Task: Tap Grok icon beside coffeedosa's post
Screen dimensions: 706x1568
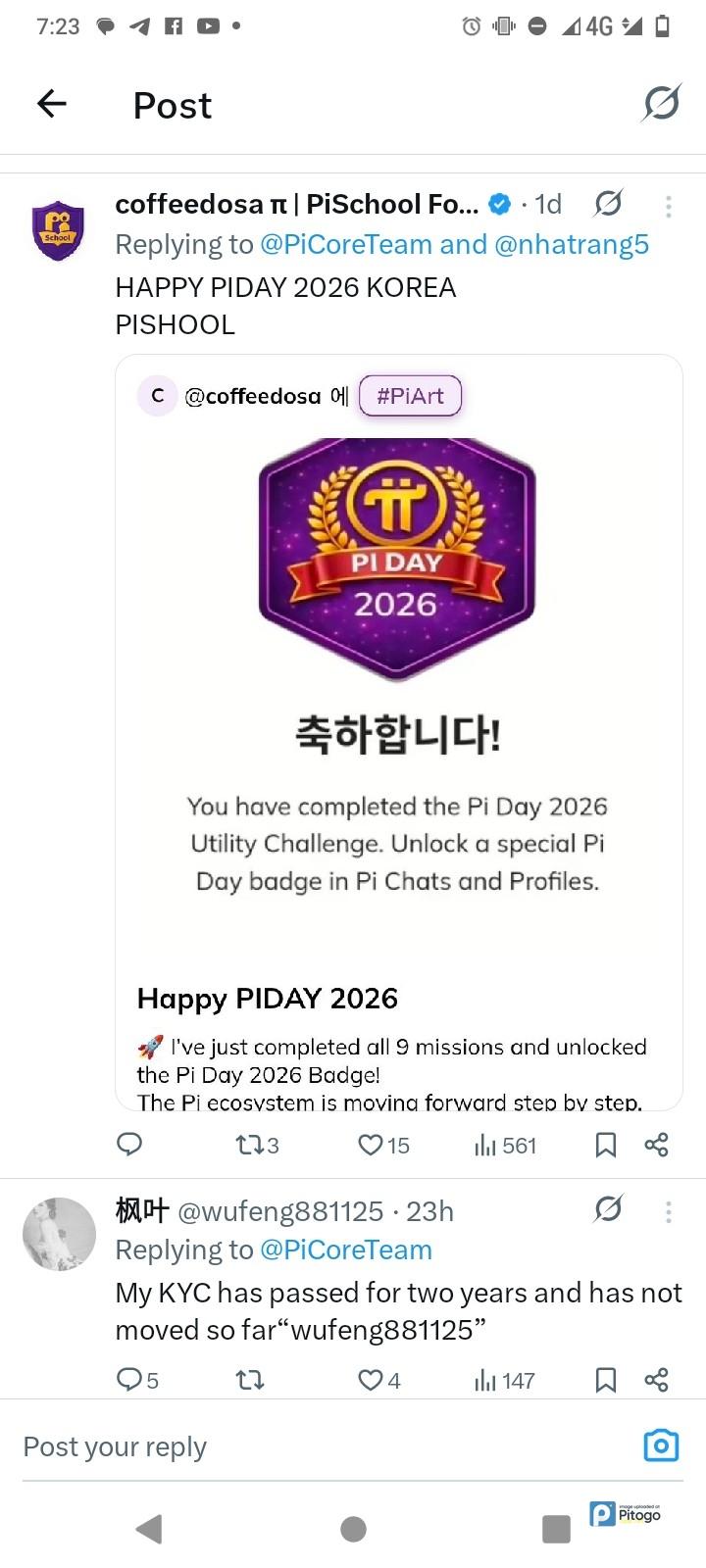Action: pyautogui.click(x=608, y=204)
